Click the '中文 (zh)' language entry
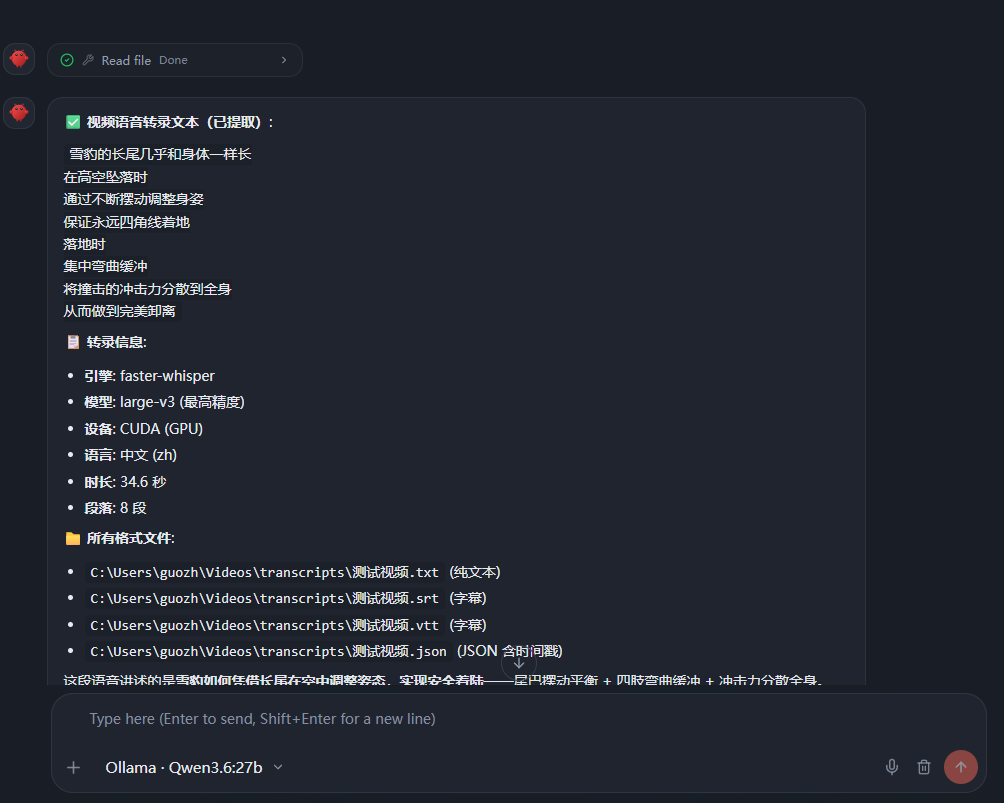 point(149,455)
